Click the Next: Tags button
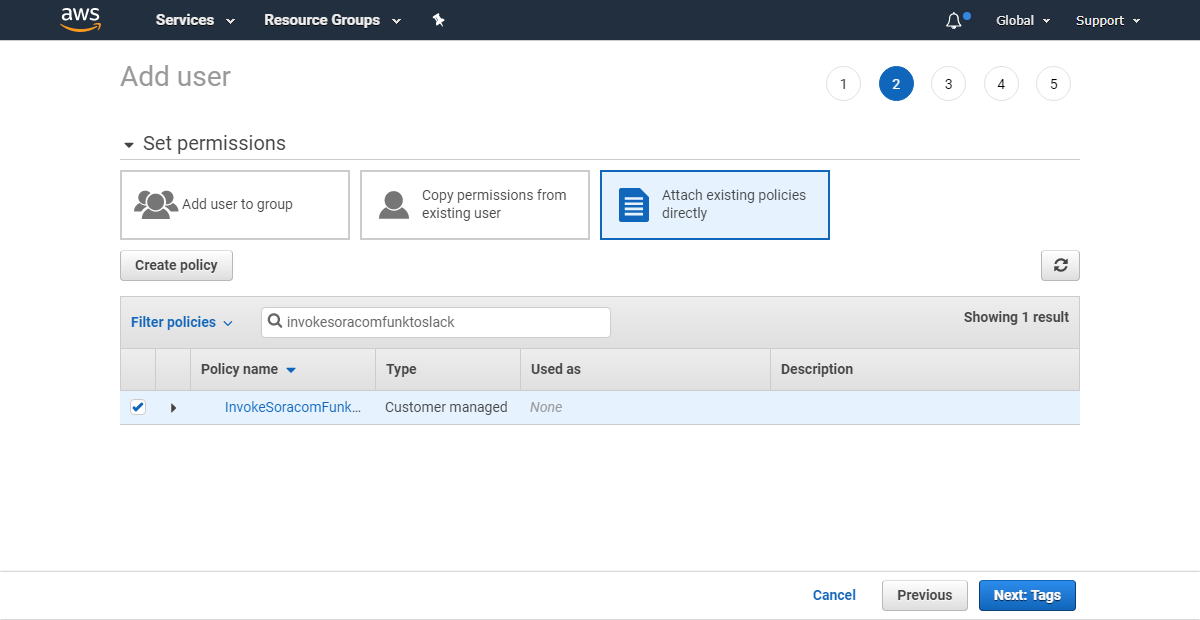1200x620 pixels. [x=1027, y=595]
